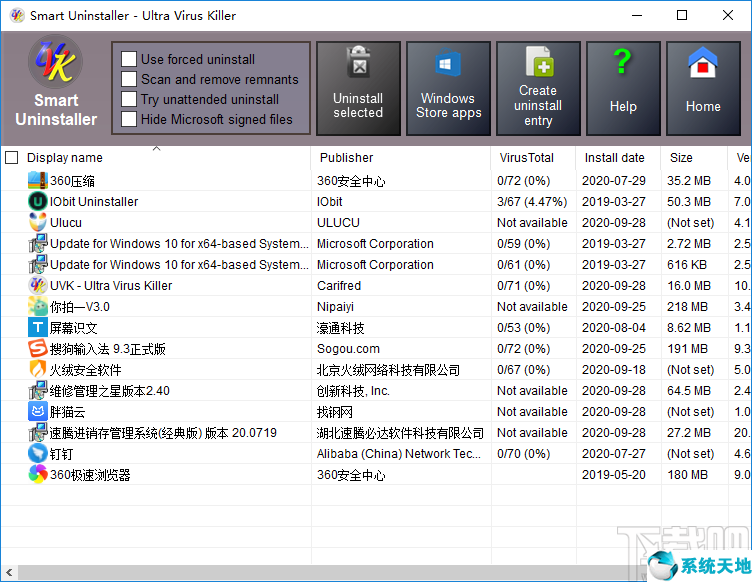Select the 360极速浏览器 entry
This screenshot has width=752, height=582.
click(90, 475)
